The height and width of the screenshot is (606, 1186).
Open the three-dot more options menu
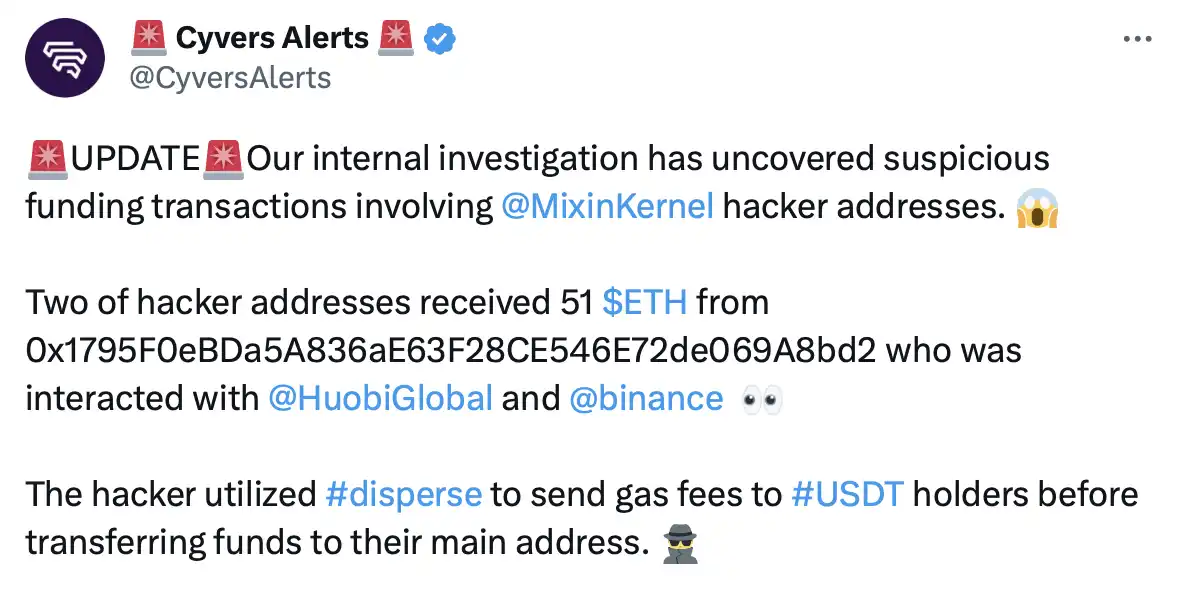pos(1139,38)
